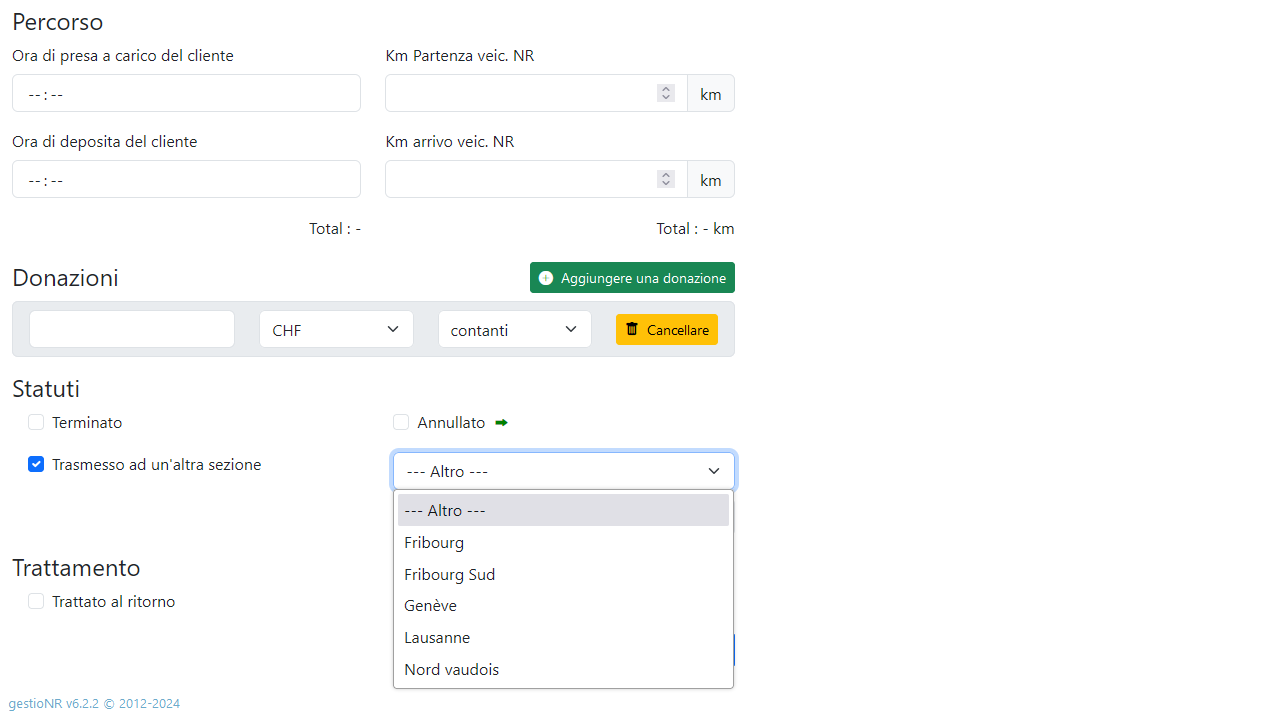Open the CHF currency dropdown
Screen dimensions: 1280x720
pyautogui.click(x=335, y=329)
